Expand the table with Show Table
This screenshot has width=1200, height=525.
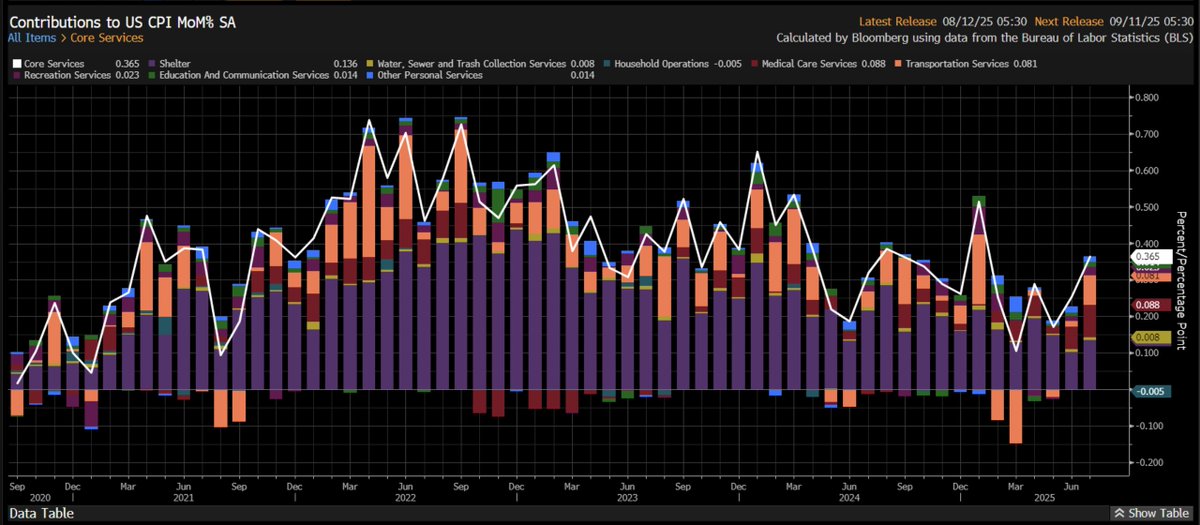(1152, 513)
